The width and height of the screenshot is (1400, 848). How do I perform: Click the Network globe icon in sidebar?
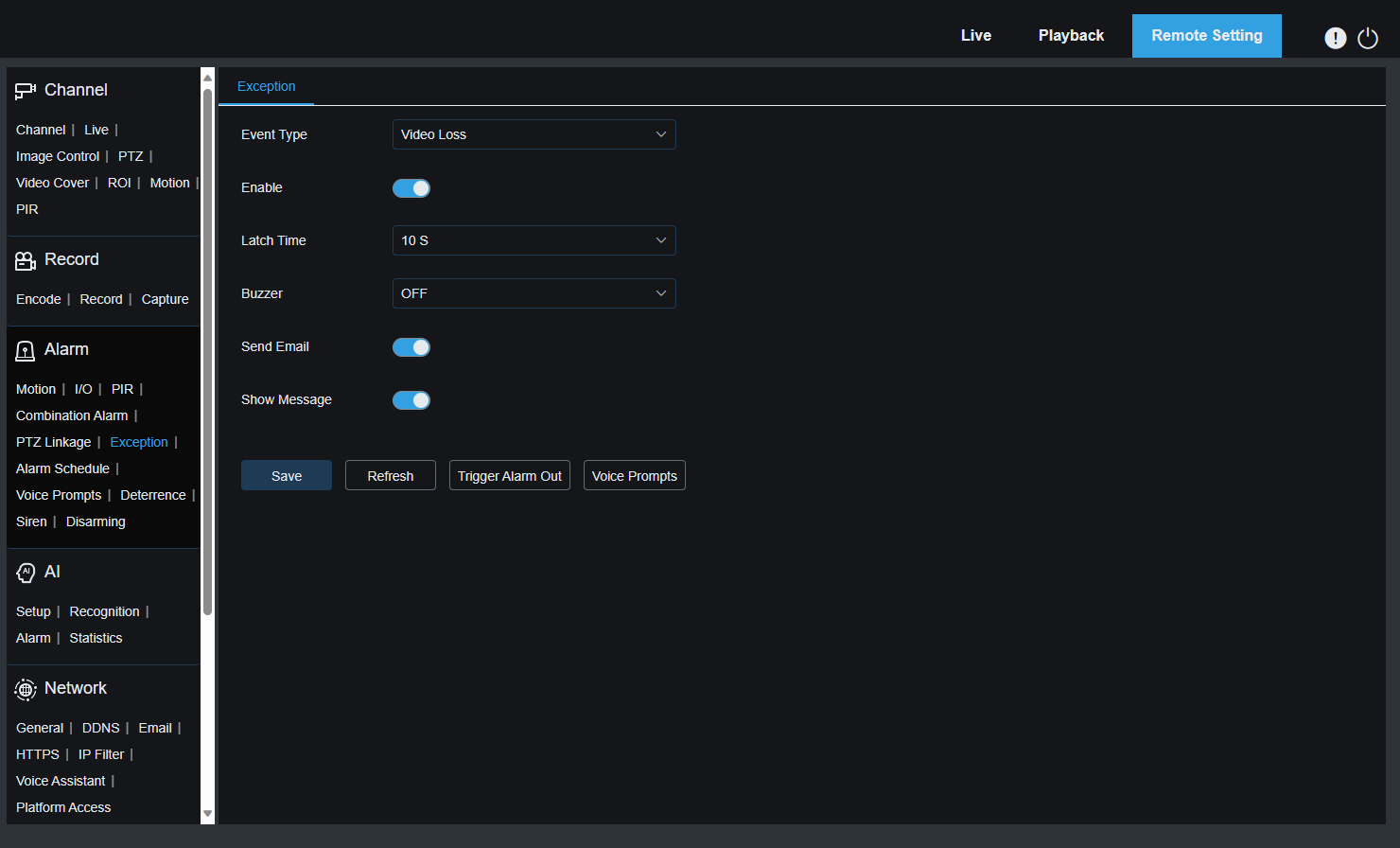pyautogui.click(x=25, y=688)
